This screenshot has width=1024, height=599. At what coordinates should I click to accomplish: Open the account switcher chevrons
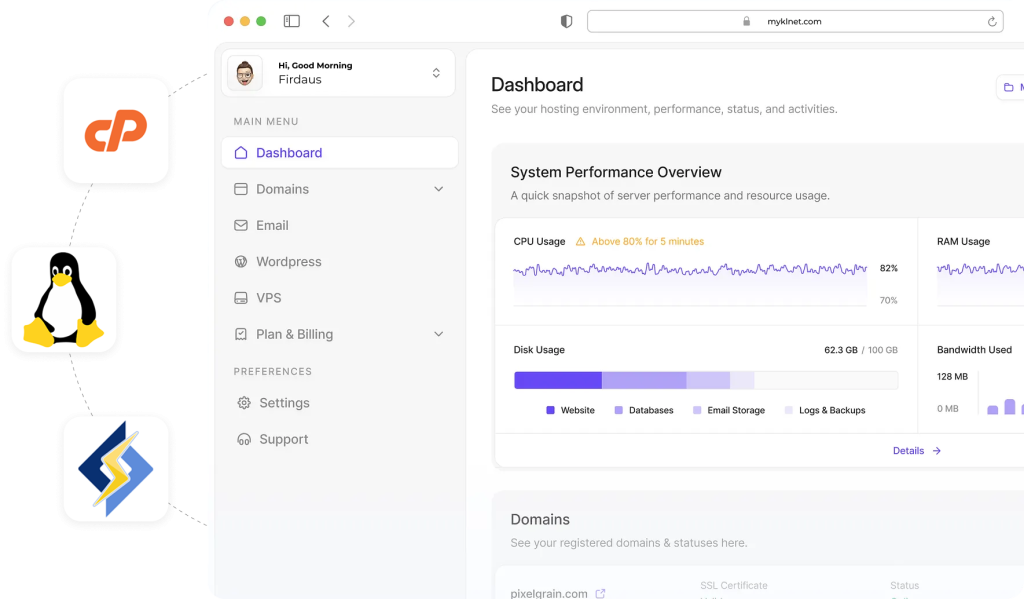(x=436, y=73)
